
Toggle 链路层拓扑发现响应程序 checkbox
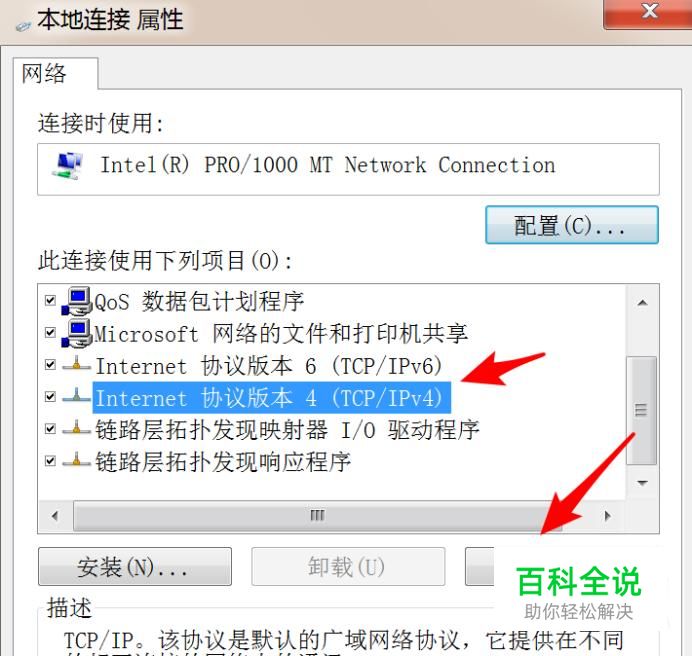tap(50, 461)
